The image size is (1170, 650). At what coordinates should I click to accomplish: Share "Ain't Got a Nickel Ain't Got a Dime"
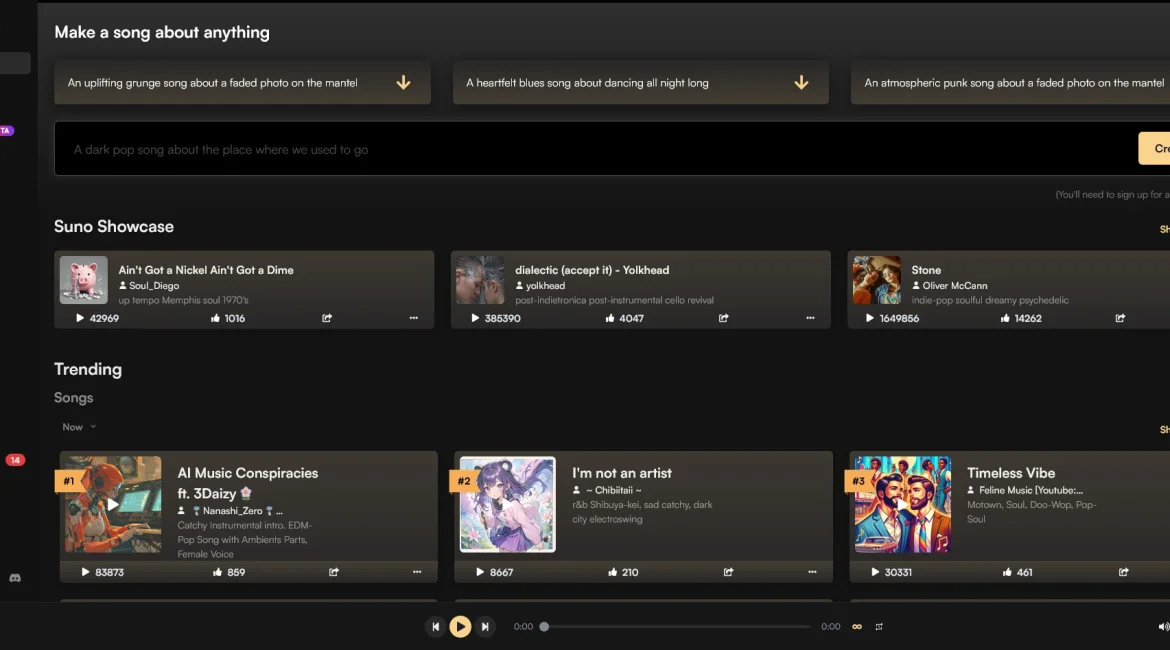327,318
